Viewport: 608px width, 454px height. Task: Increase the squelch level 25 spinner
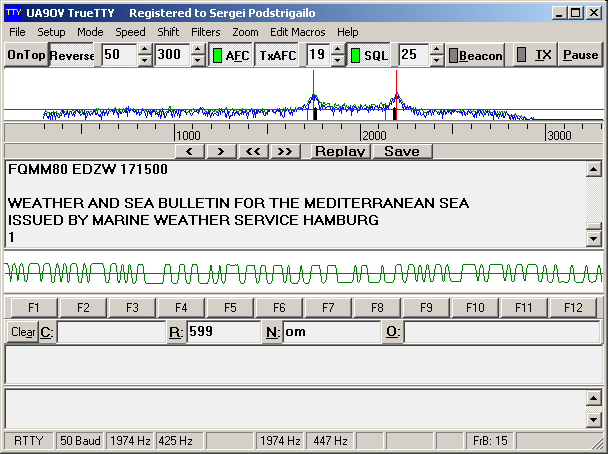point(436,50)
